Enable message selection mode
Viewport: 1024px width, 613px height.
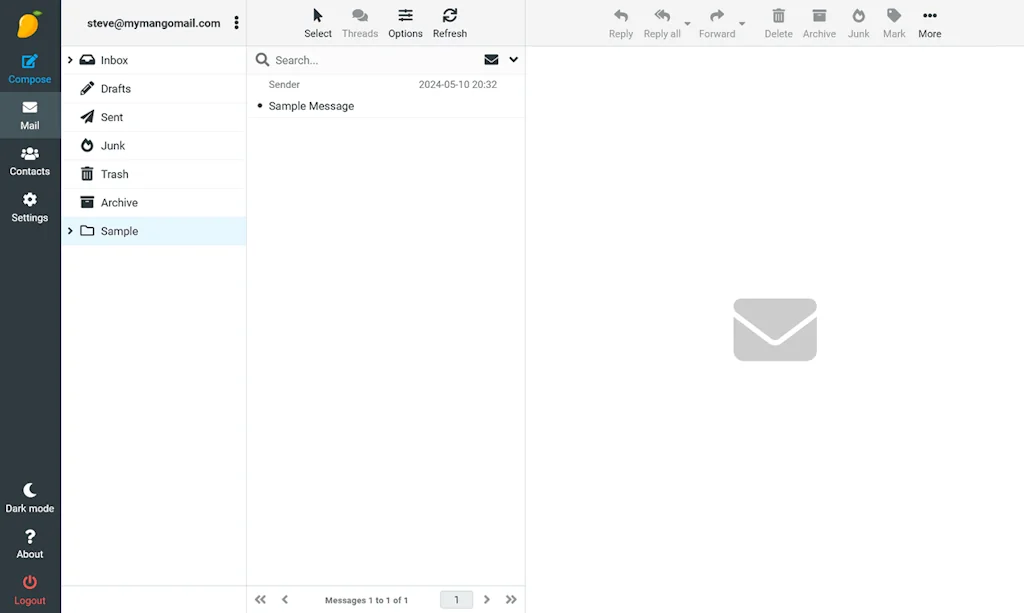317,22
